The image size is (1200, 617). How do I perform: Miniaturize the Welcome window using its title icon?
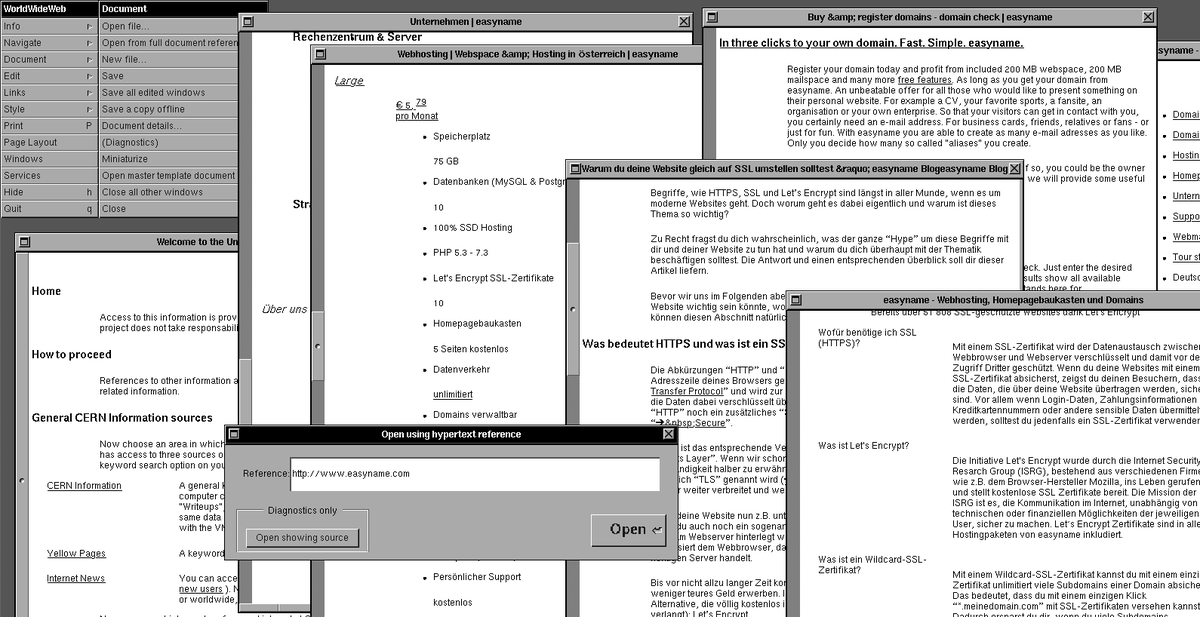click(25, 242)
